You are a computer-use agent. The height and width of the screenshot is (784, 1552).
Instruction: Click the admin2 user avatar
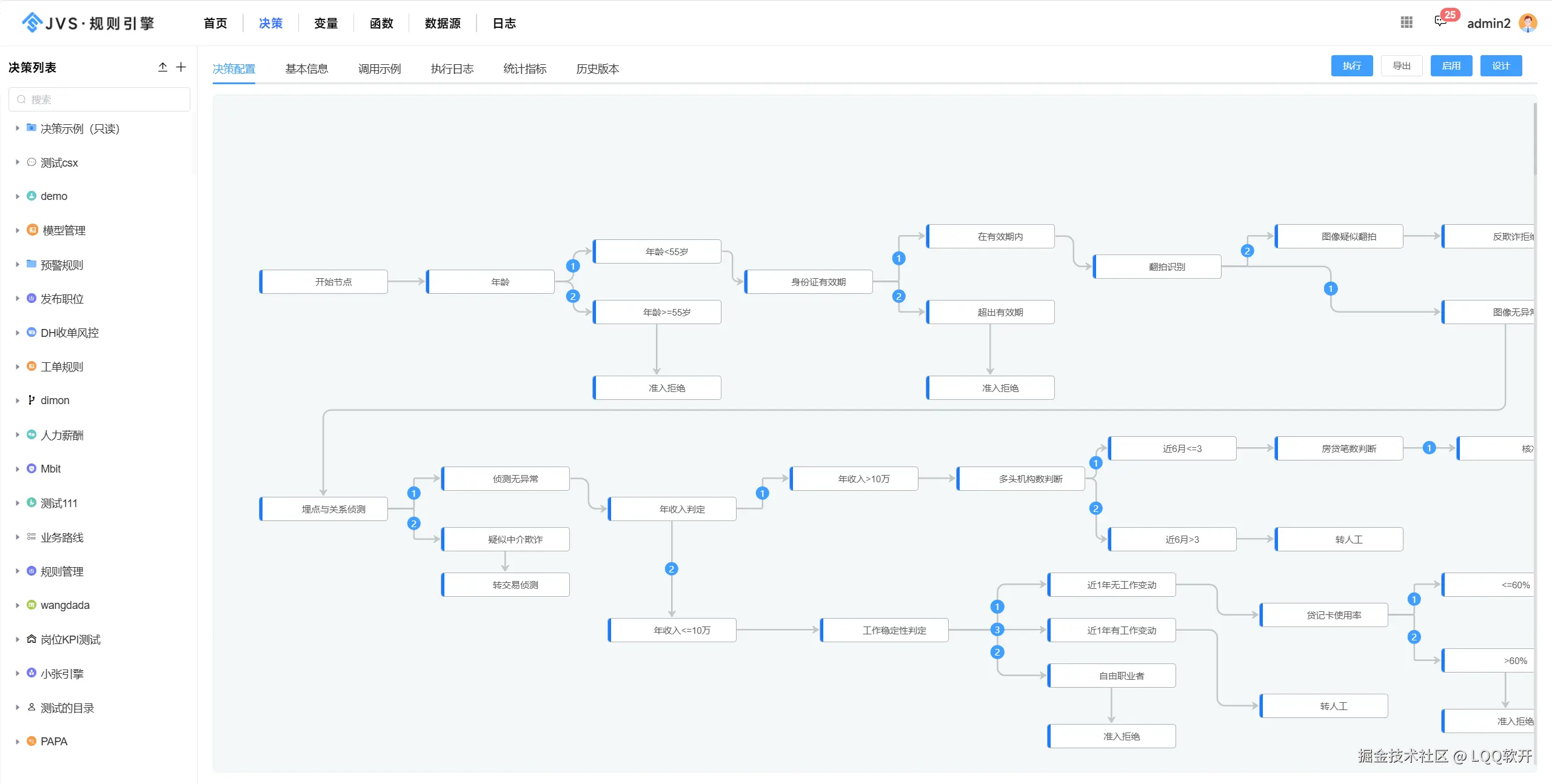tap(1528, 23)
